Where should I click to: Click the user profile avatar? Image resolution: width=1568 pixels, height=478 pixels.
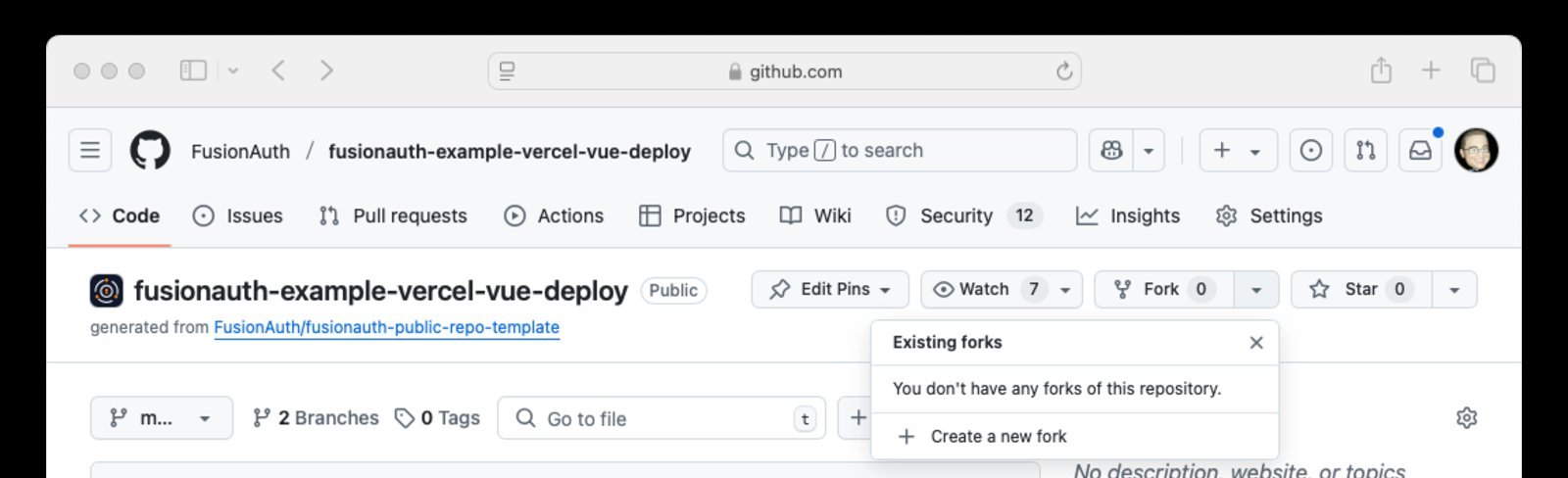pos(1476,151)
